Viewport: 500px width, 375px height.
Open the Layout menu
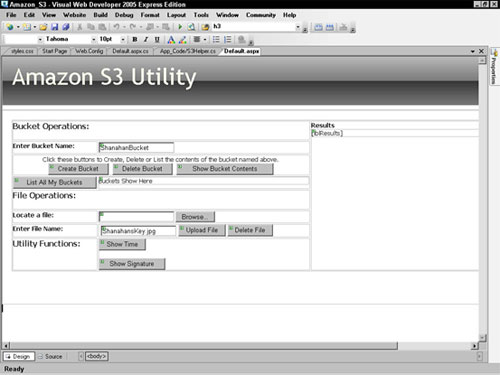tap(176, 15)
